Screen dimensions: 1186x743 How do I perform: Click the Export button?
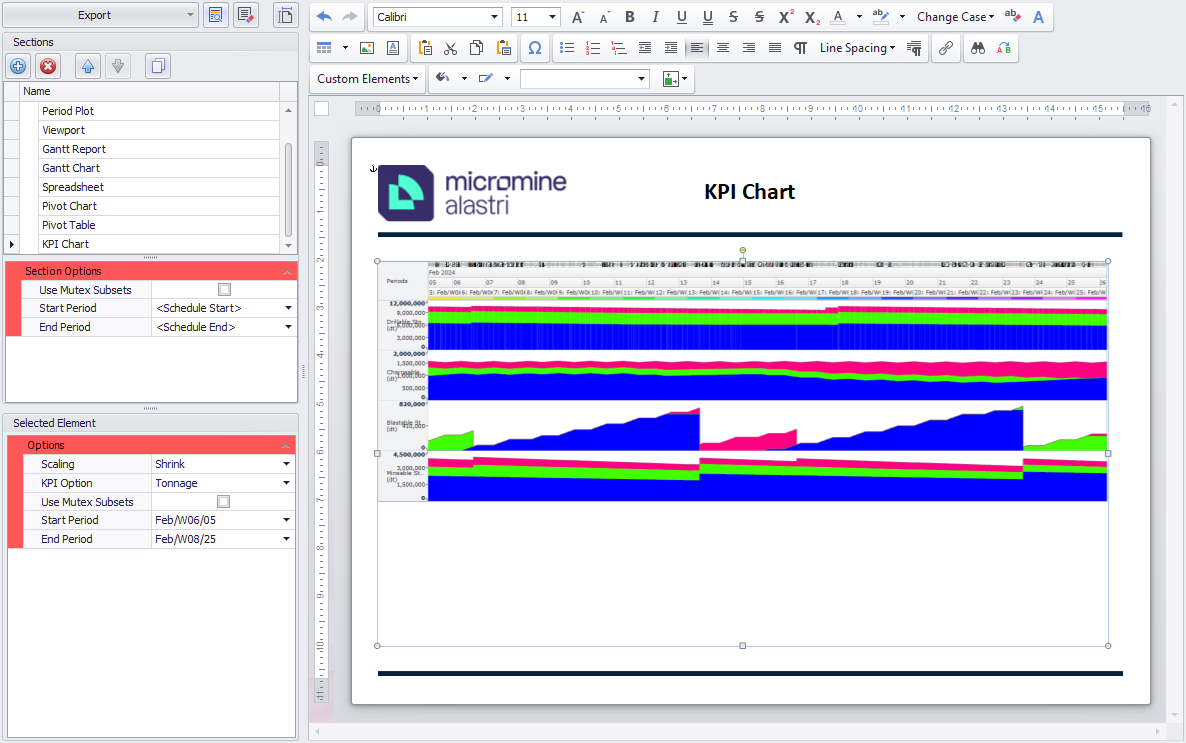[94, 15]
